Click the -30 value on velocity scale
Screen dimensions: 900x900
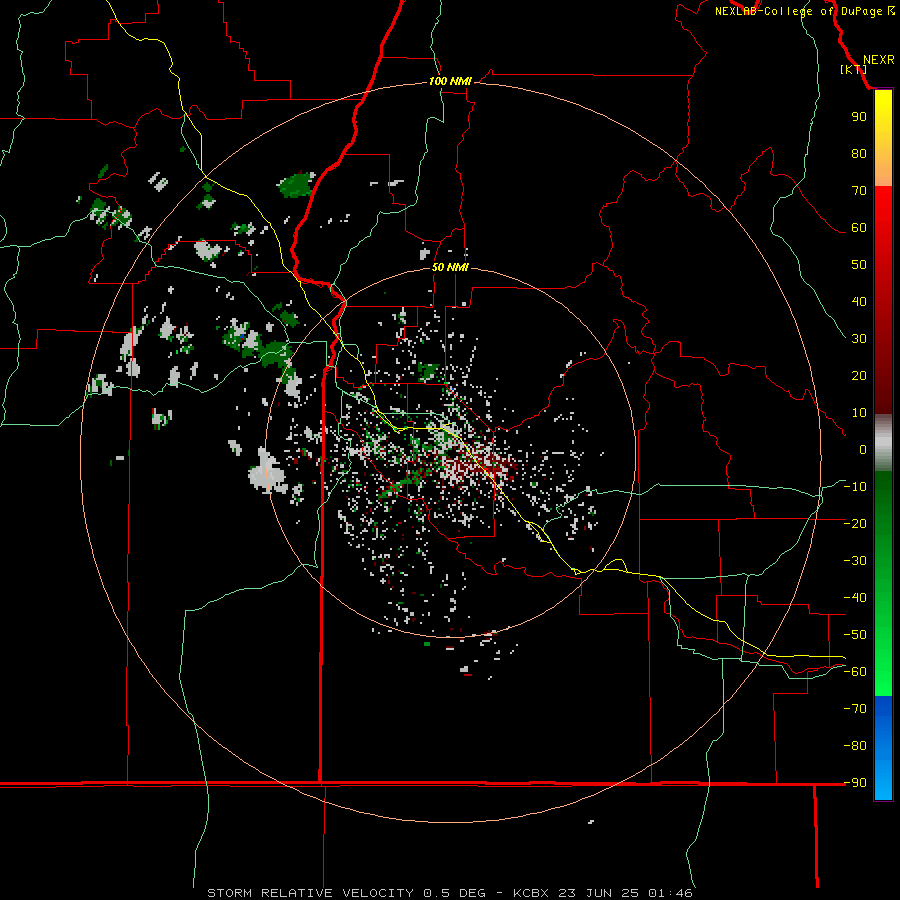855,561
